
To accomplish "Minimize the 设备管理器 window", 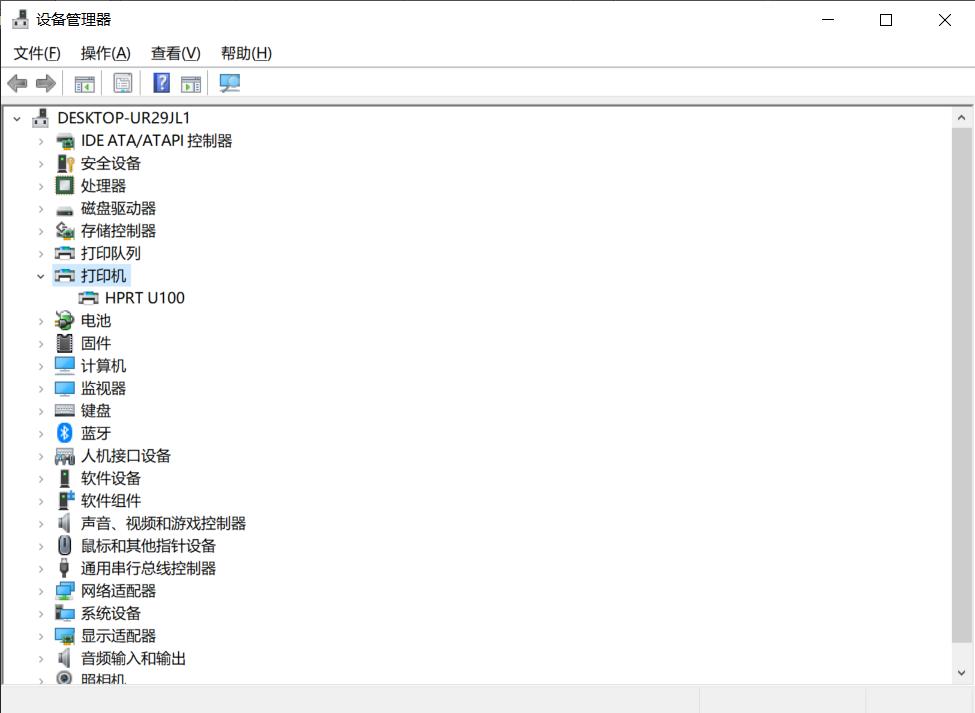I will [828, 20].
